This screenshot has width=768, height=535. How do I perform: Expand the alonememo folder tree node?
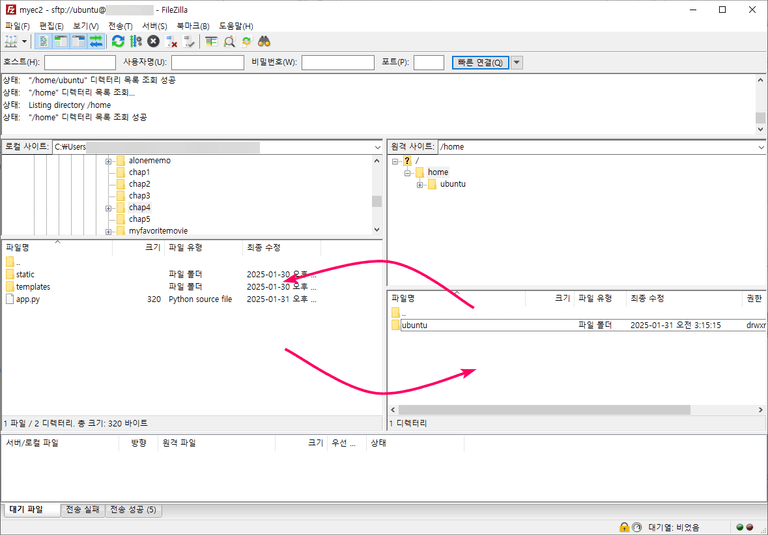(x=108, y=161)
